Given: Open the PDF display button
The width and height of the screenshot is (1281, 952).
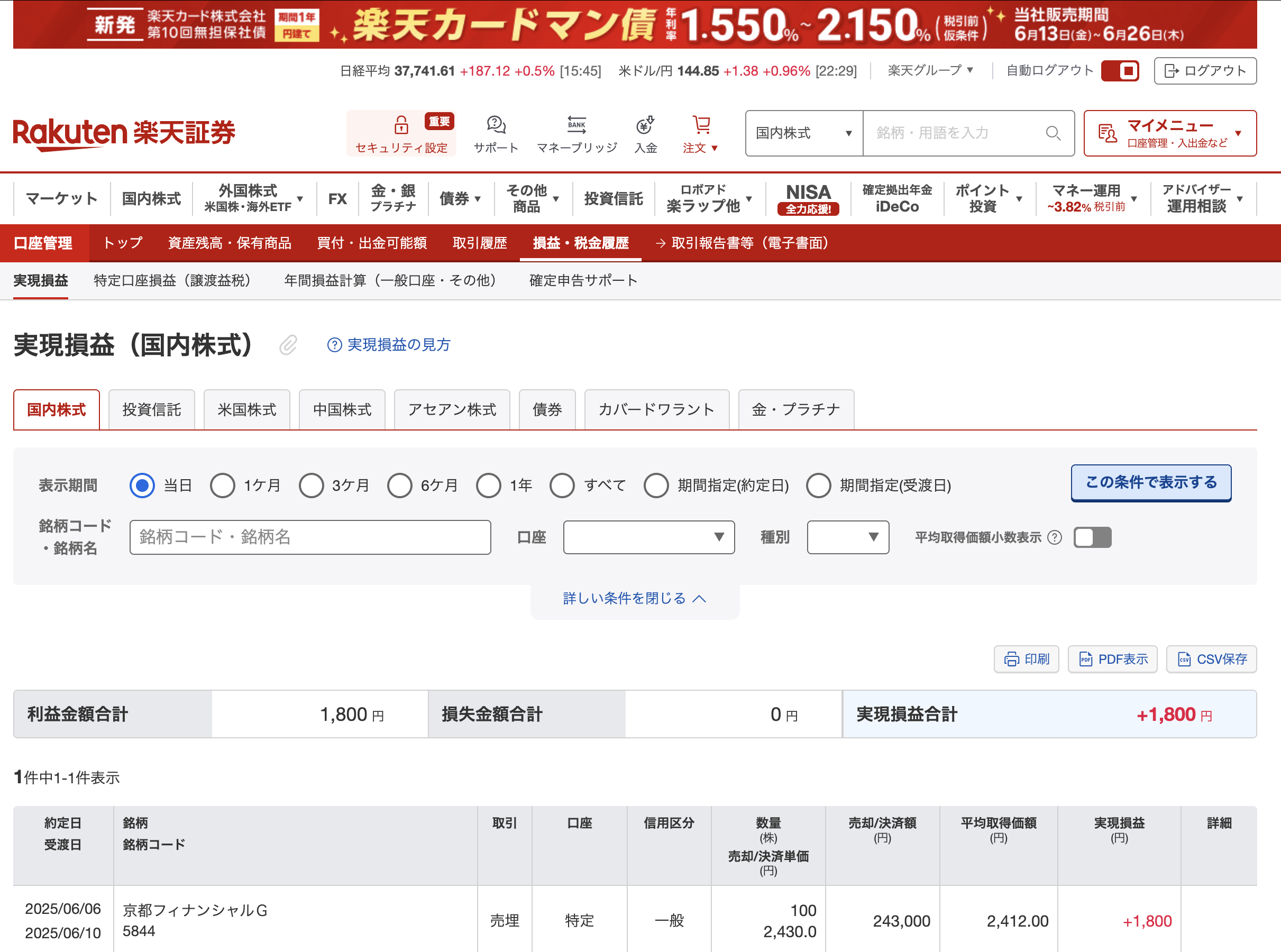Looking at the screenshot, I should click(1112, 658).
